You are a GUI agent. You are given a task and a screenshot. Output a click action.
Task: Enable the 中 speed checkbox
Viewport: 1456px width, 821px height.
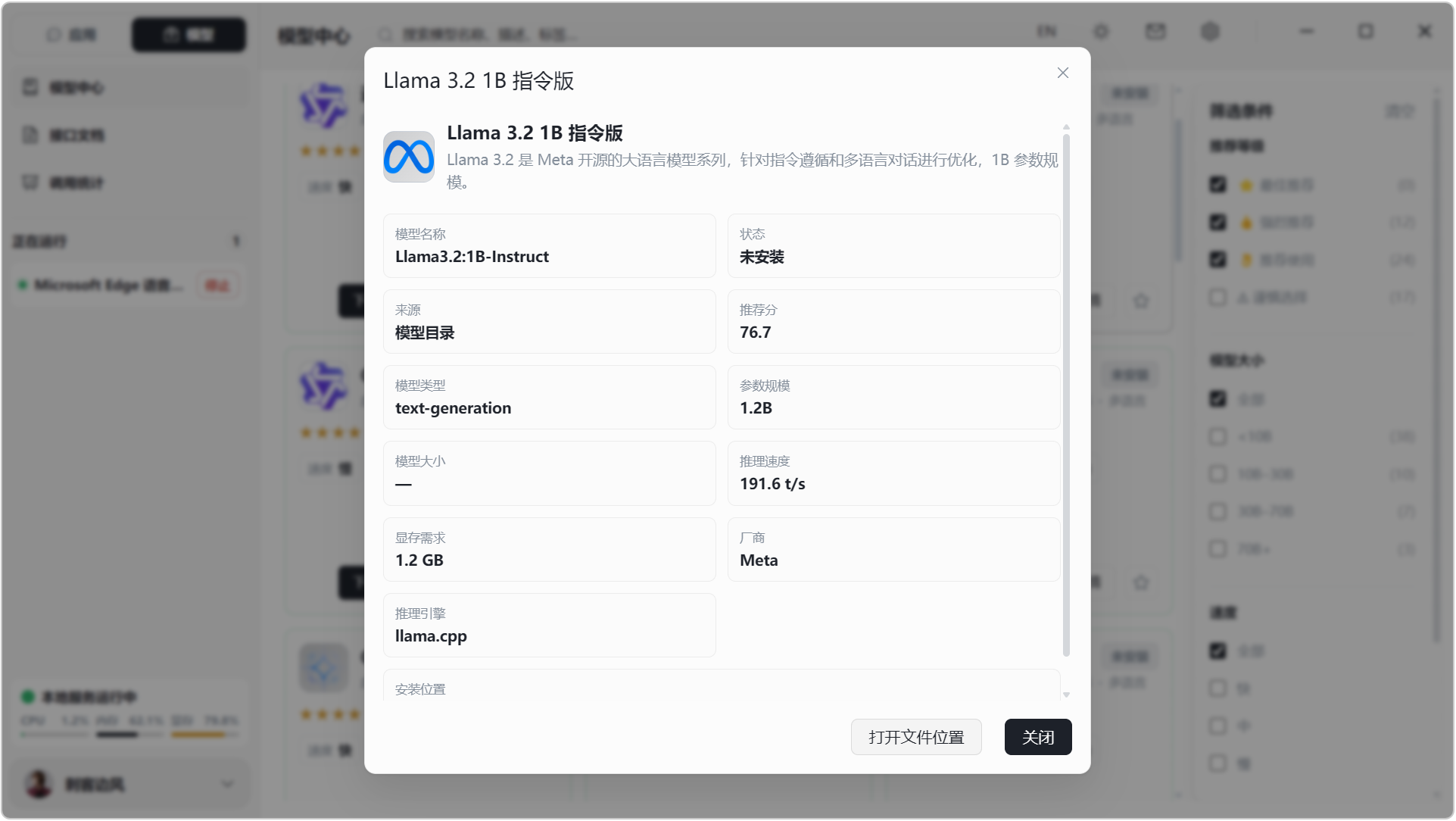1218,726
